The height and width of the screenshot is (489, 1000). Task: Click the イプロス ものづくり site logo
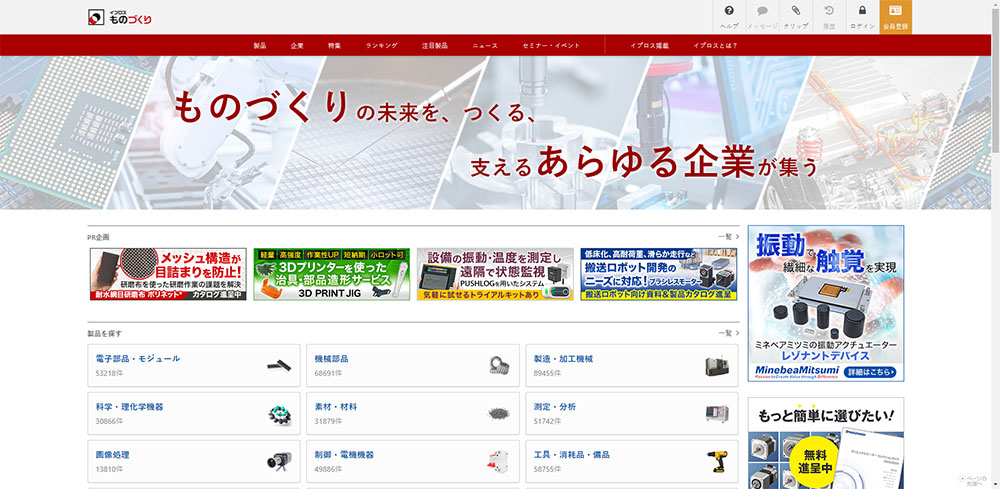120,17
